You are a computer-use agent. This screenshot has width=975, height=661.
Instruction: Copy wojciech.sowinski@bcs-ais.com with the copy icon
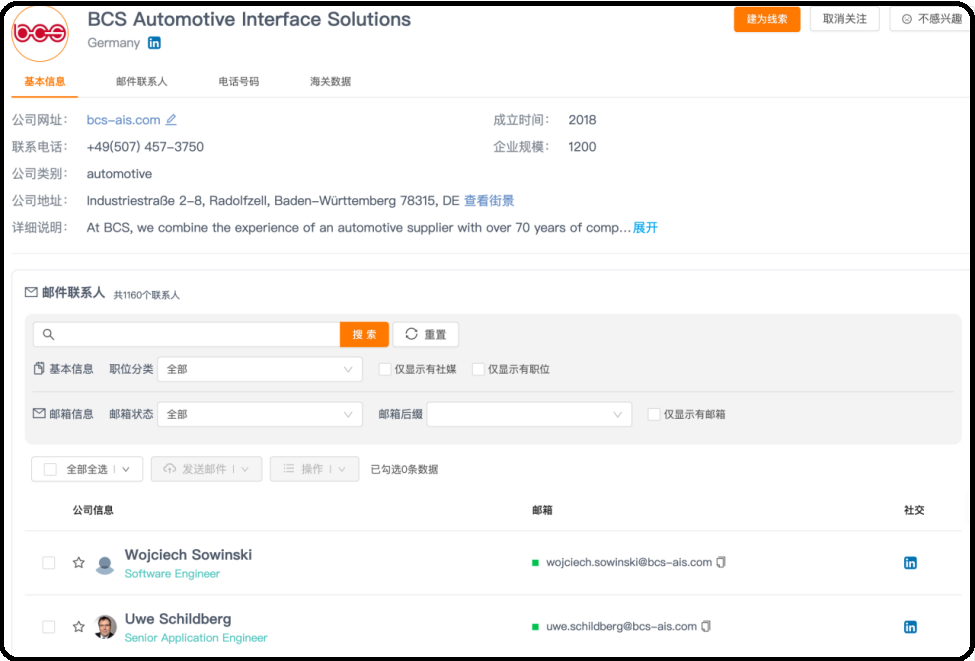721,562
